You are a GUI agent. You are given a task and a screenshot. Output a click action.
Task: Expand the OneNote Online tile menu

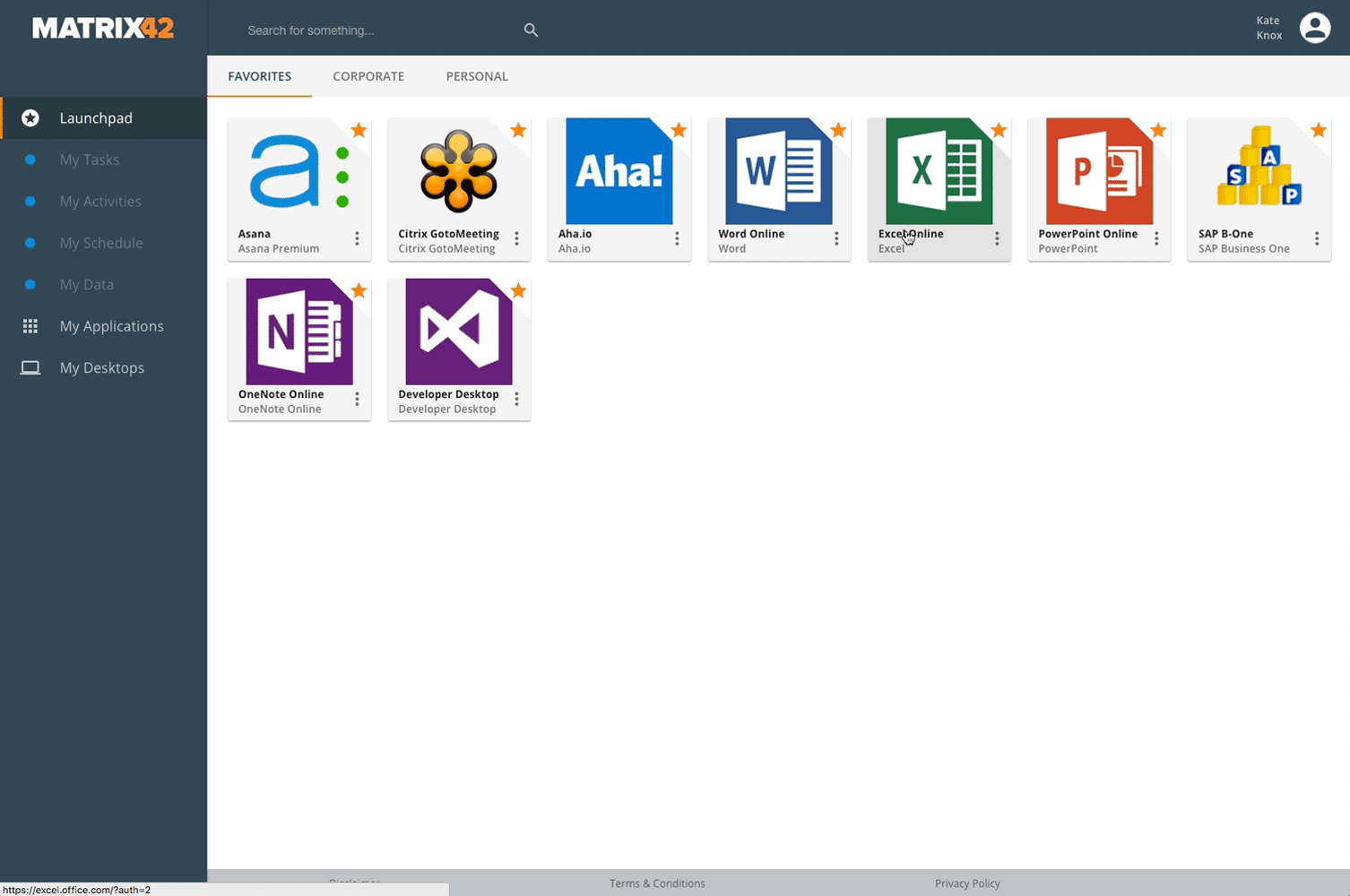(x=357, y=399)
